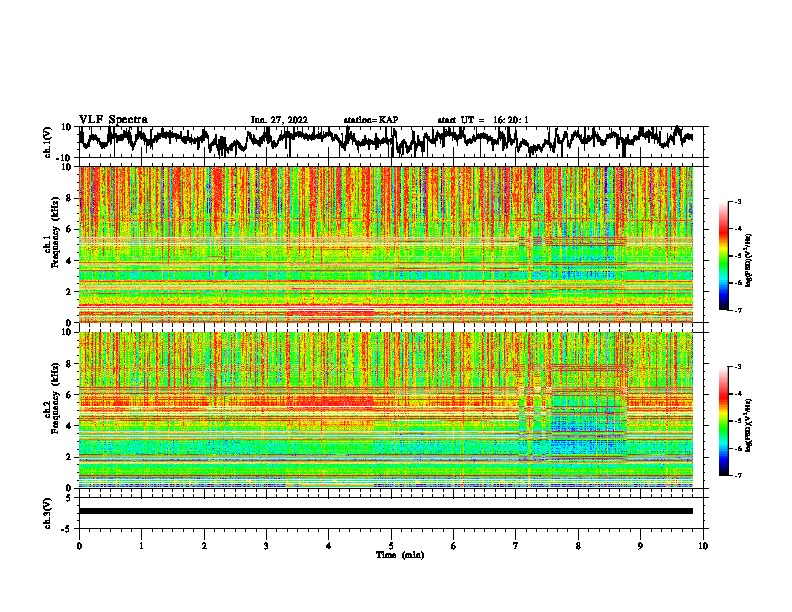
Task: Click the time-axis tick label '7'
Action: pos(516,545)
